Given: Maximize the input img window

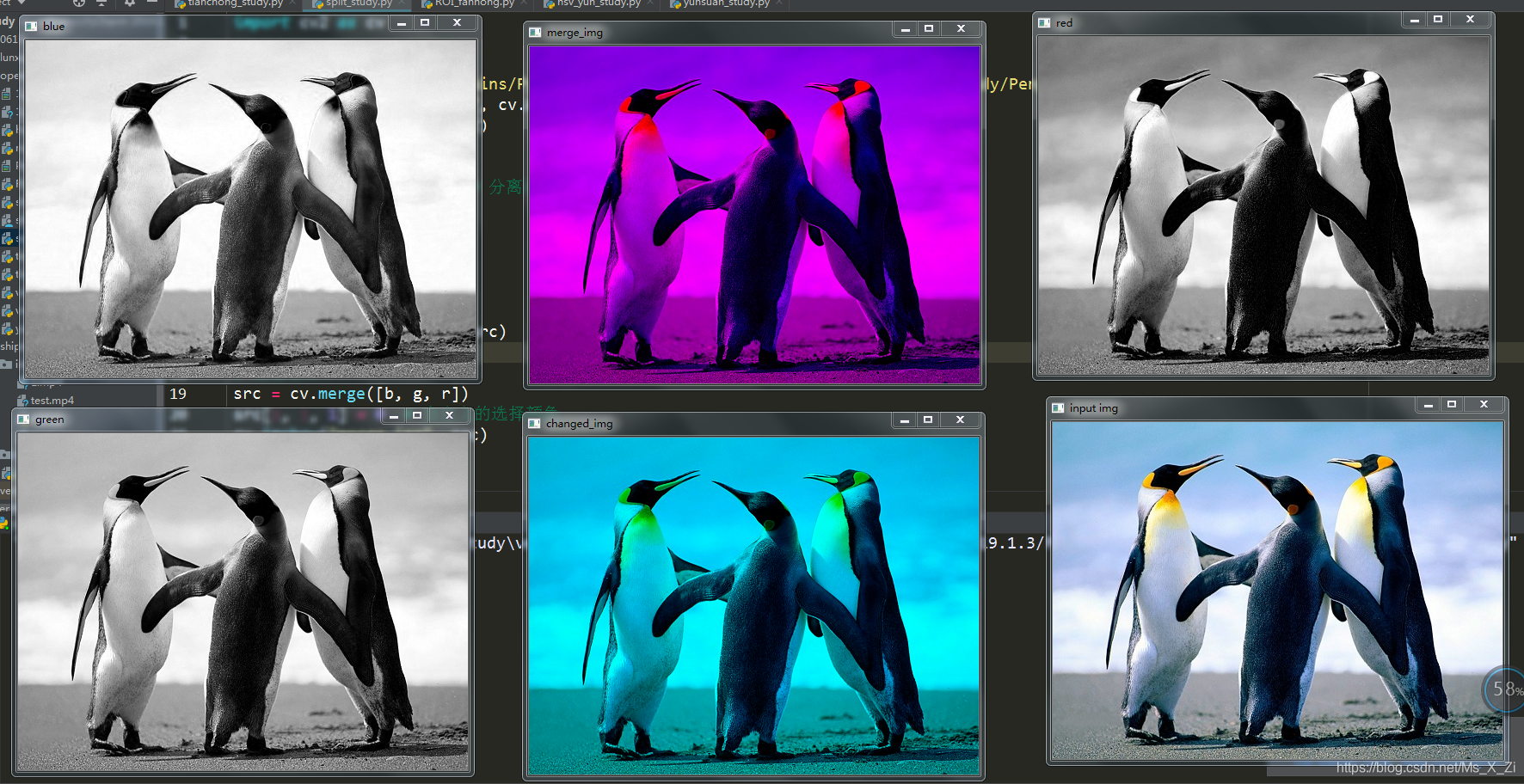Looking at the screenshot, I should tap(1452, 405).
